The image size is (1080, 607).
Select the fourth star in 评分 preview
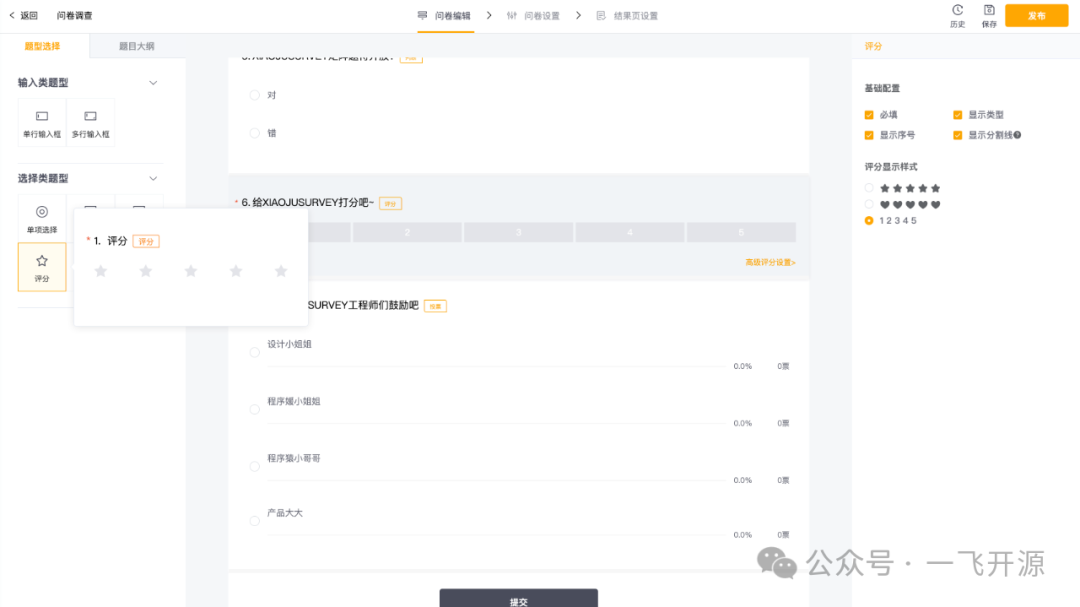pos(236,271)
